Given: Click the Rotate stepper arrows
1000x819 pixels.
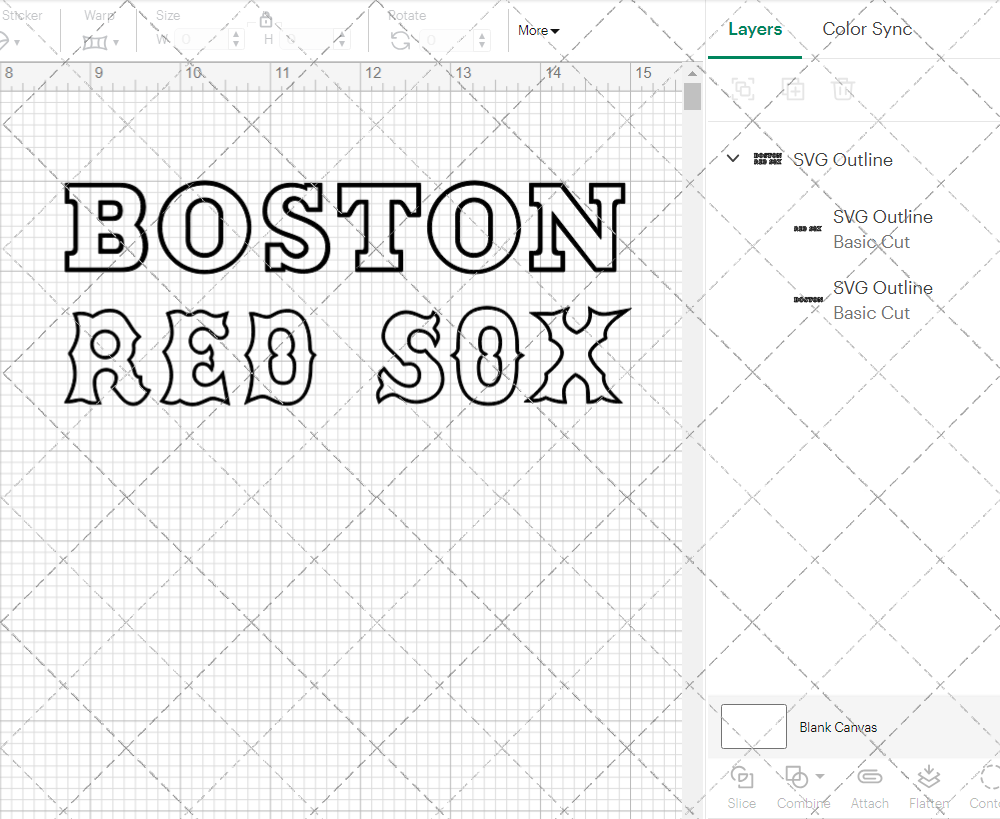Looking at the screenshot, I should (x=482, y=40).
